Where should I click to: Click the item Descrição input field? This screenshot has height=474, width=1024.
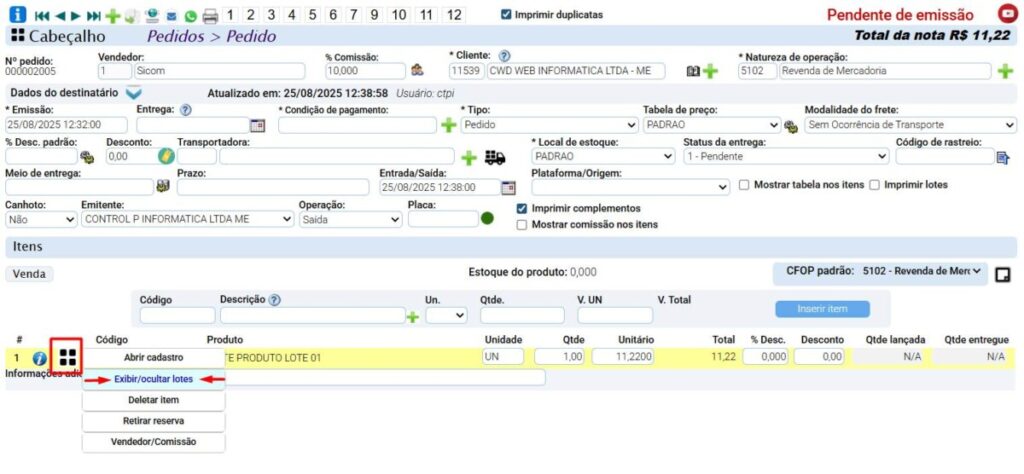pyautogui.click(x=311, y=315)
